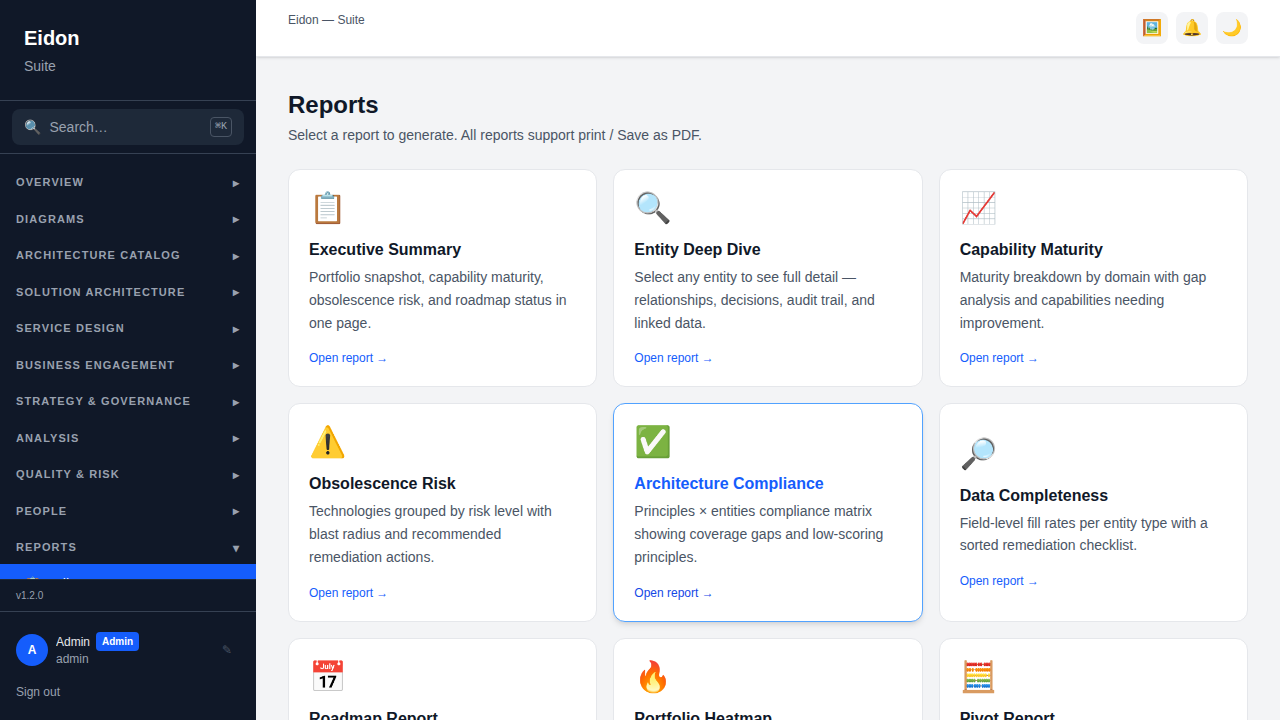Open report link under Obsolescence Risk
Viewport: 1280px width, 720px height.
pyautogui.click(x=348, y=593)
